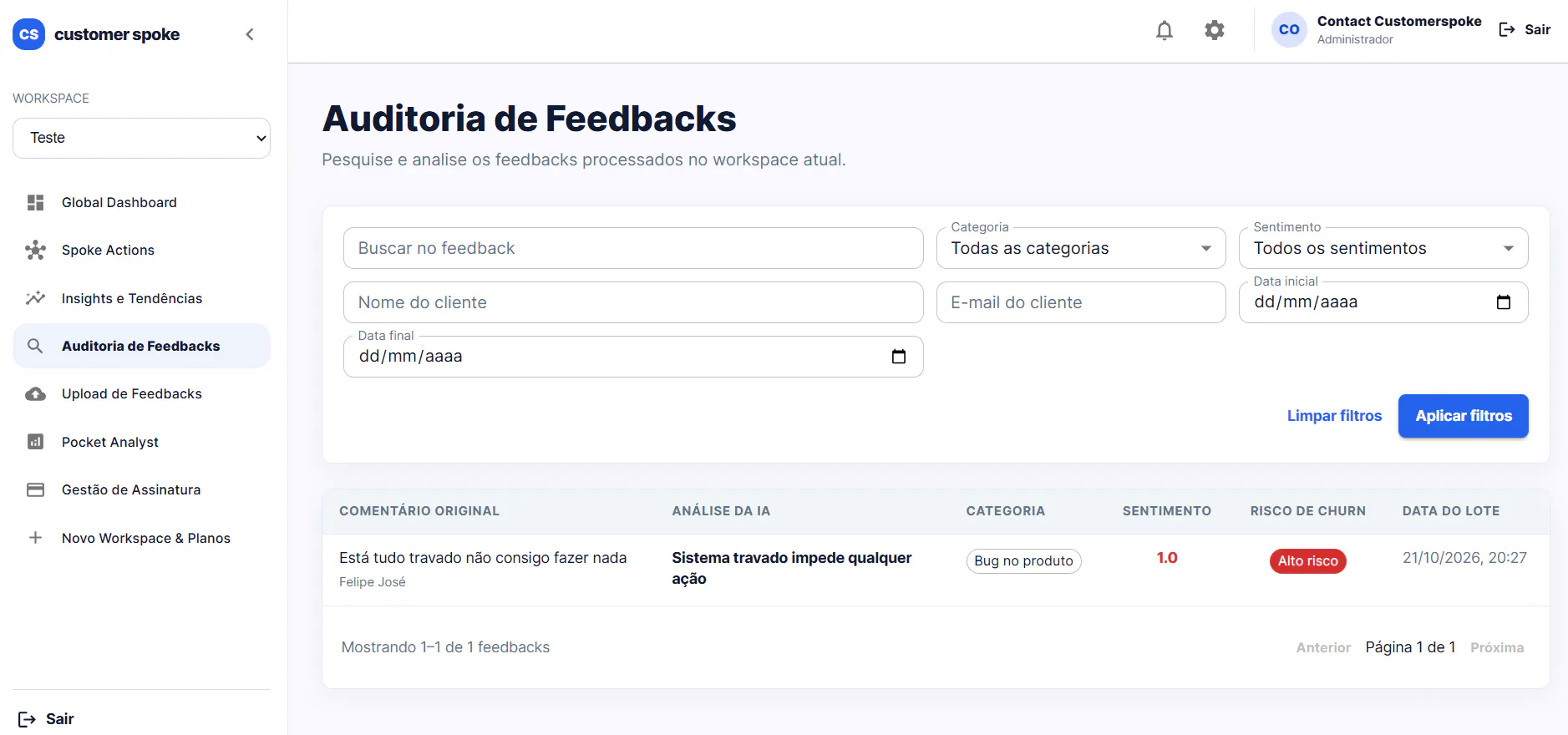Click 'Mostrando 1–1 de 1 feedbacks' text
The width and height of the screenshot is (1568, 735).
tap(445, 647)
